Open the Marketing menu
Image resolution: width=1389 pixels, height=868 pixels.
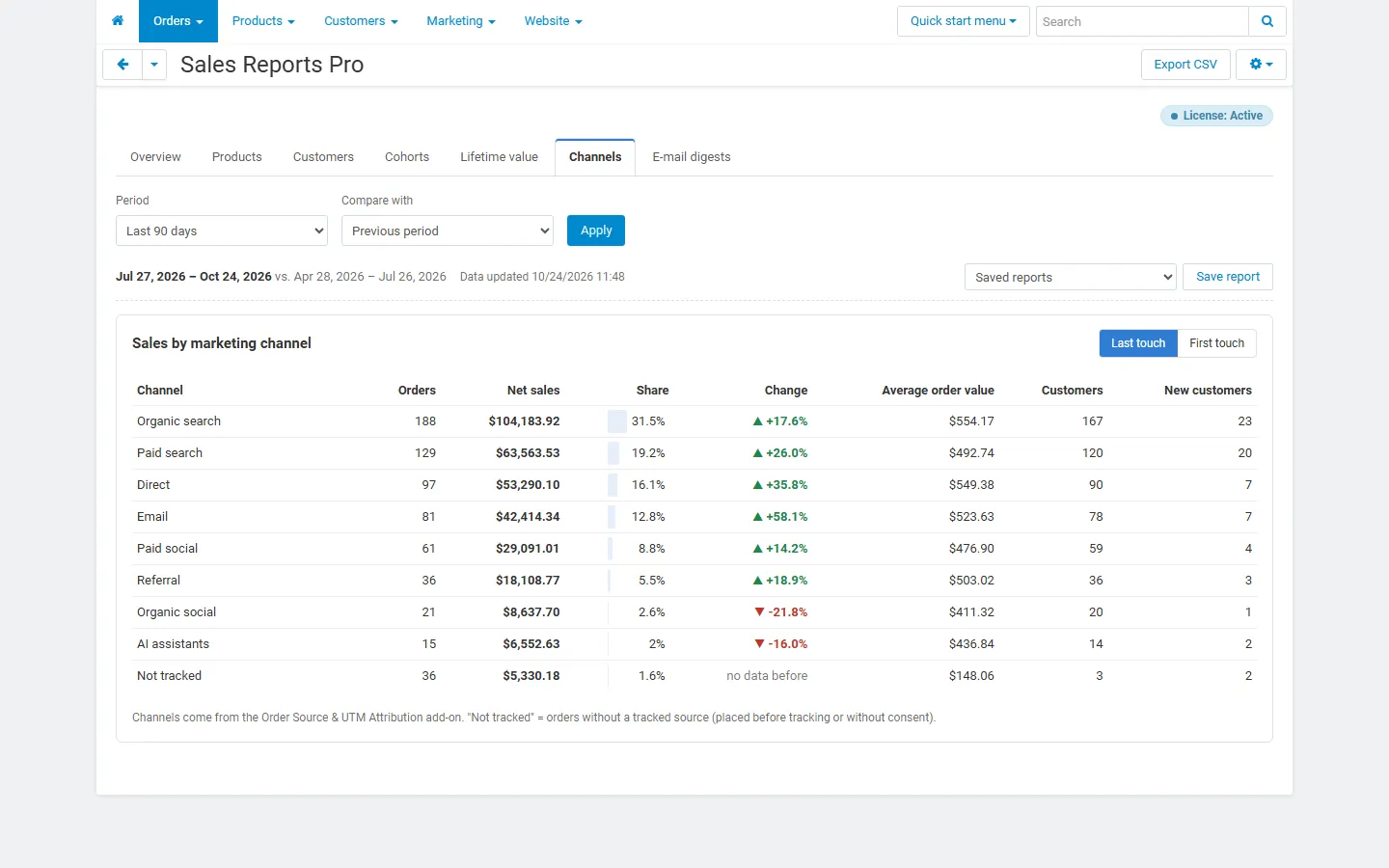pyautogui.click(x=461, y=21)
